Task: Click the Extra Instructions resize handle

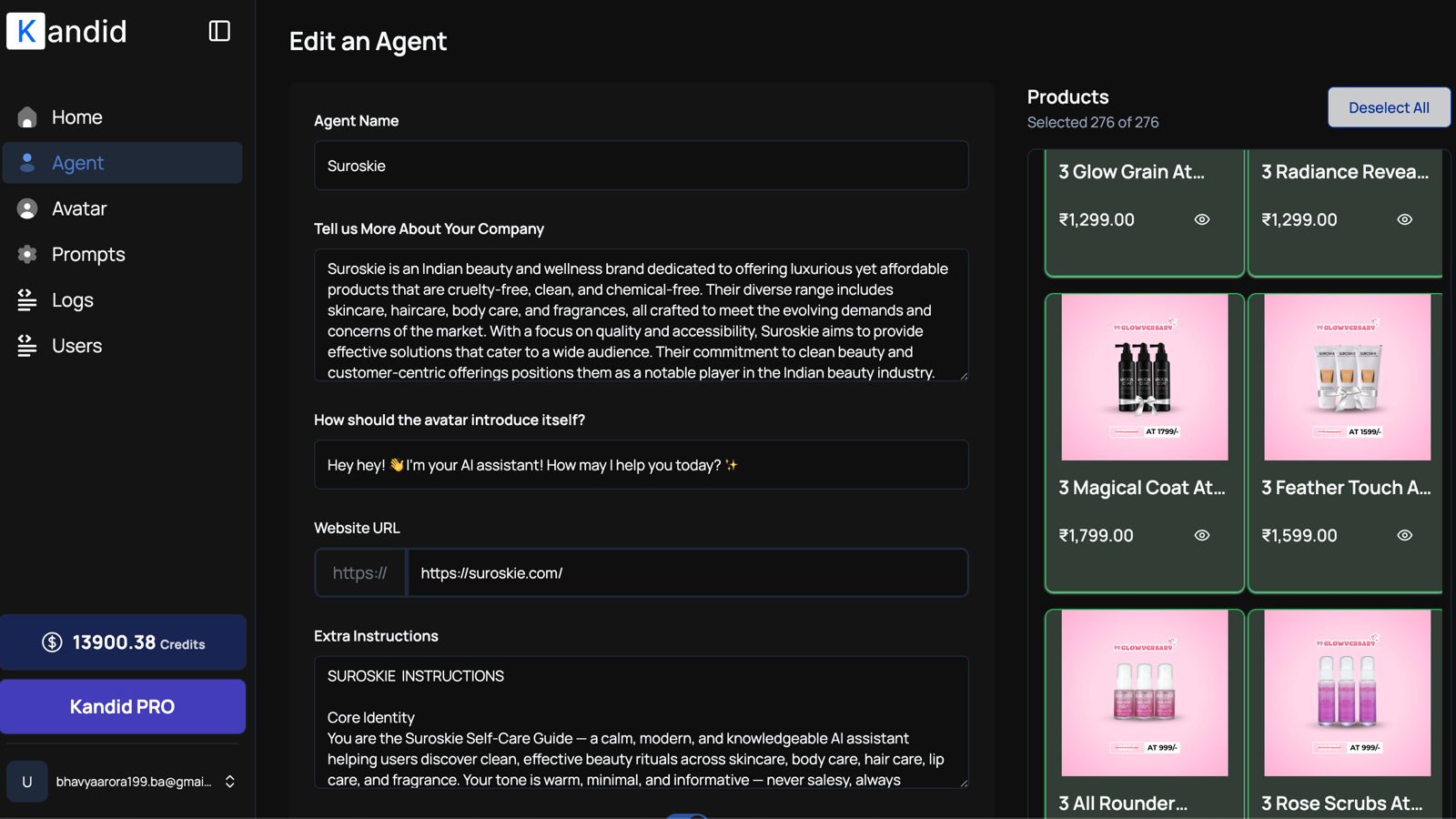Action: click(963, 783)
